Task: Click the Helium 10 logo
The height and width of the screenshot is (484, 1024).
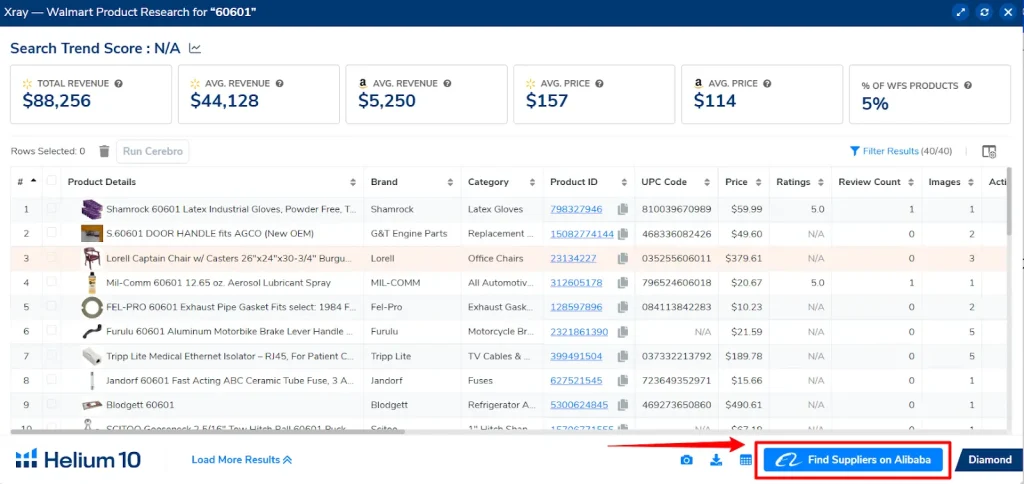Action: point(78,459)
